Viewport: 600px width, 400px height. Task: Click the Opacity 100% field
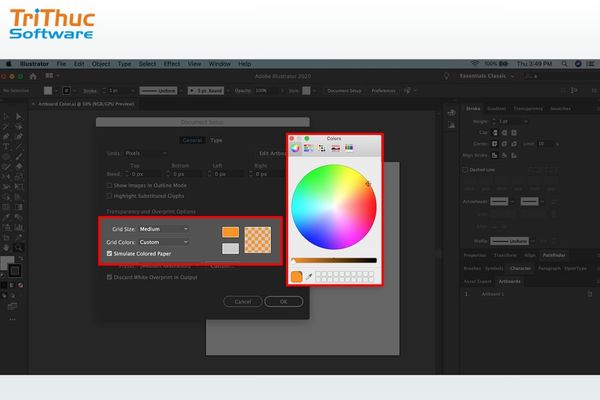[266, 91]
